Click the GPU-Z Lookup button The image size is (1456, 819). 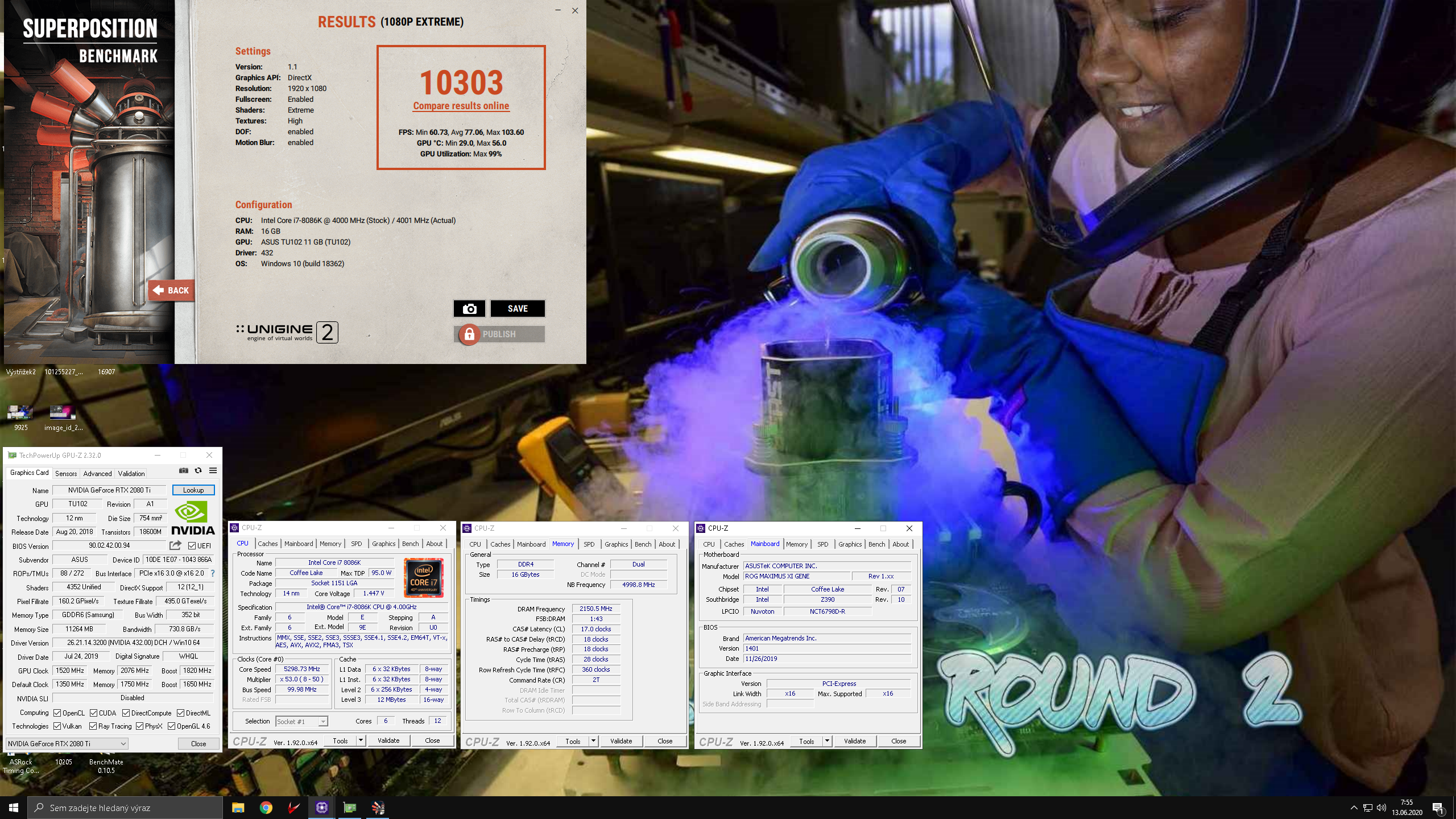point(193,490)
